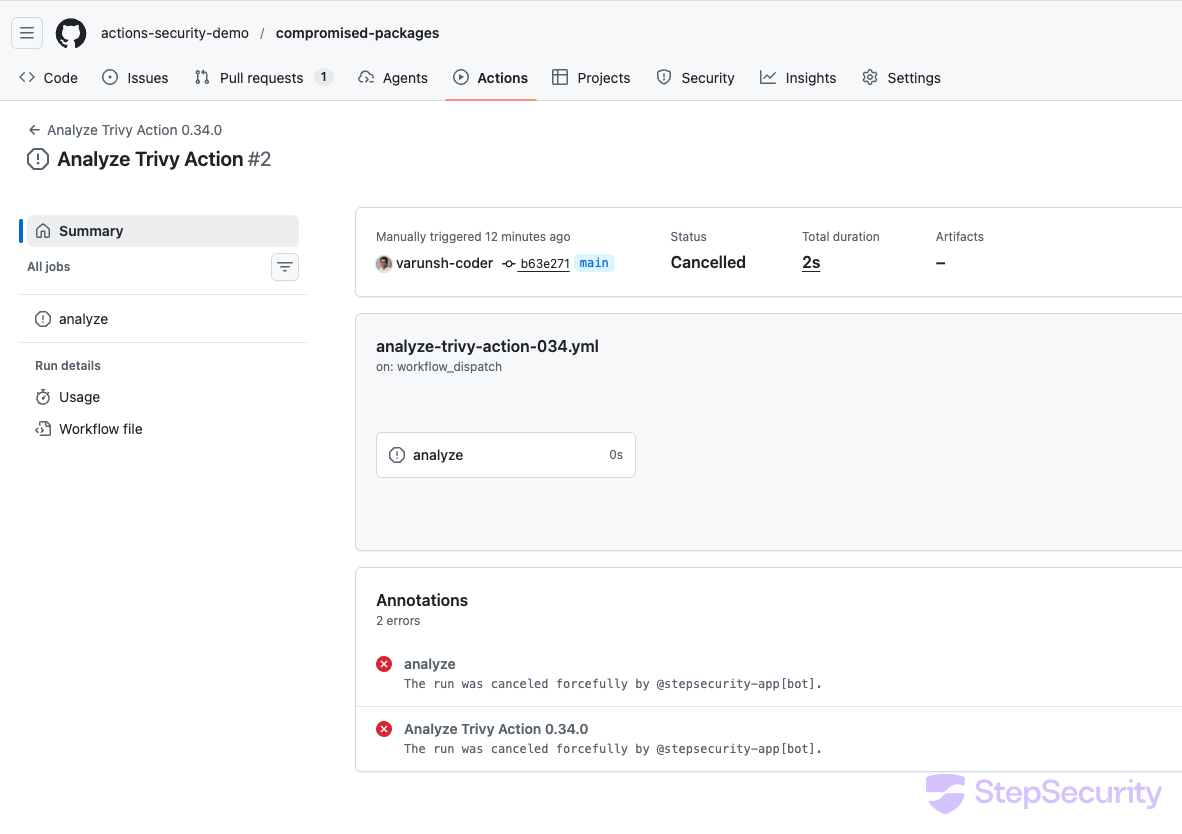The width and height of the screenshot is (1182, 834).
Task: Click the Projects table icon
Action: pyautogui.click(x=560, y=77)
